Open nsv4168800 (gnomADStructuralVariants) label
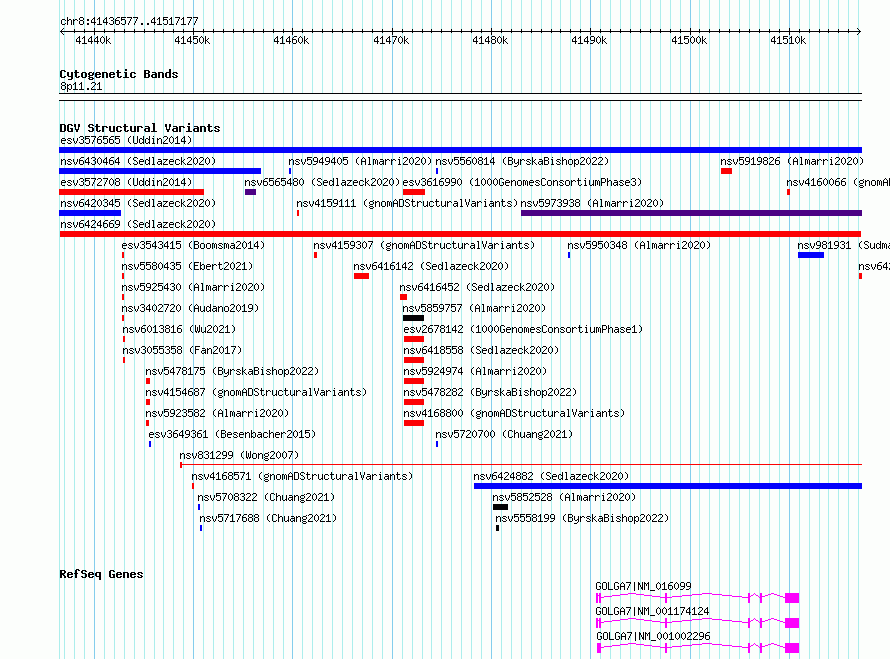This screenshot has width=890, height=659. (x=514, y=413)
